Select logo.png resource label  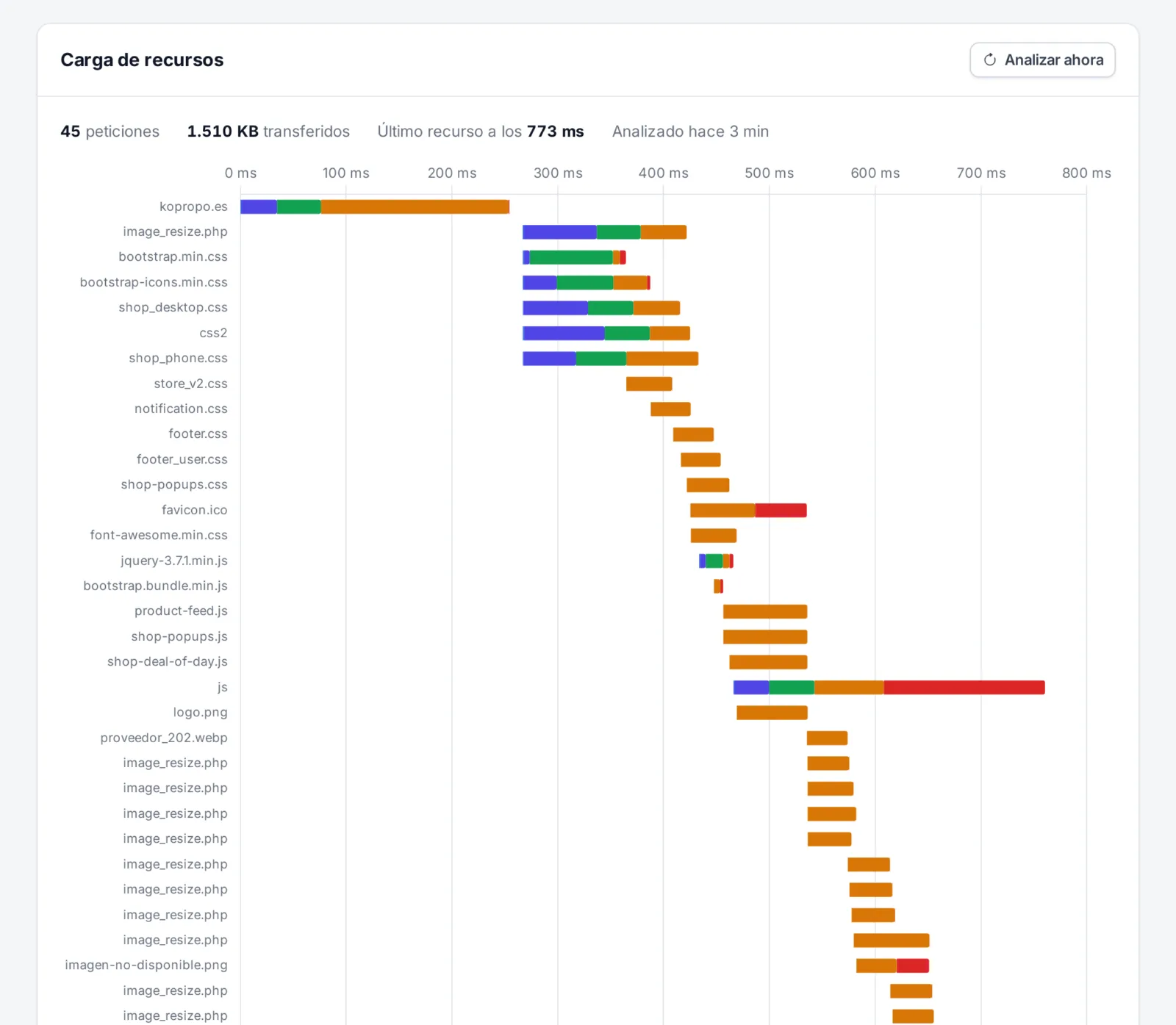pos(200,712)
